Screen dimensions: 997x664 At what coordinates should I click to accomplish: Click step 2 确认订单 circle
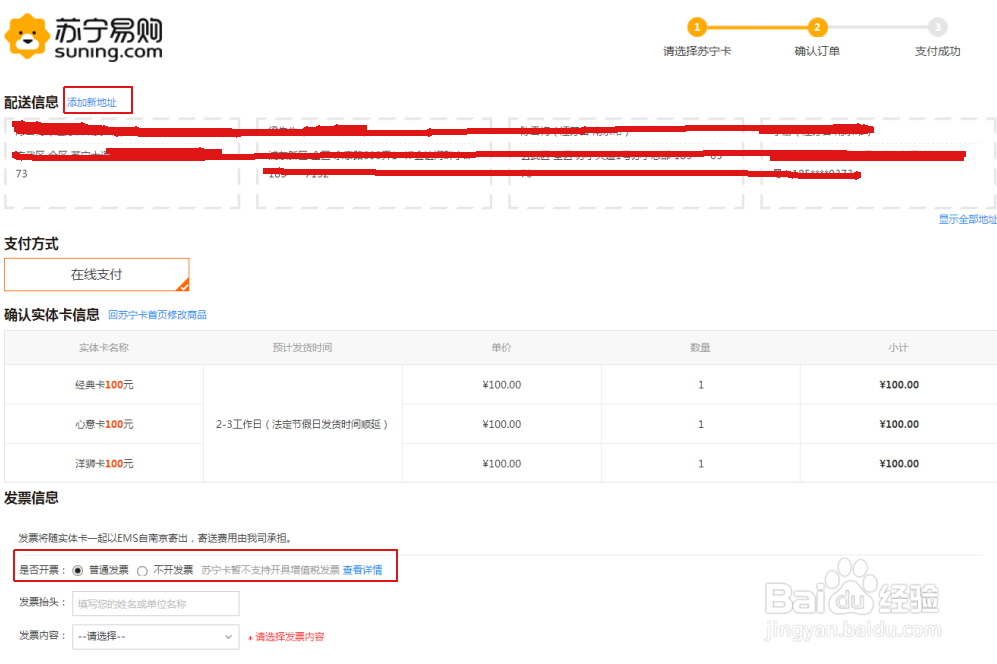pos(817,27)
